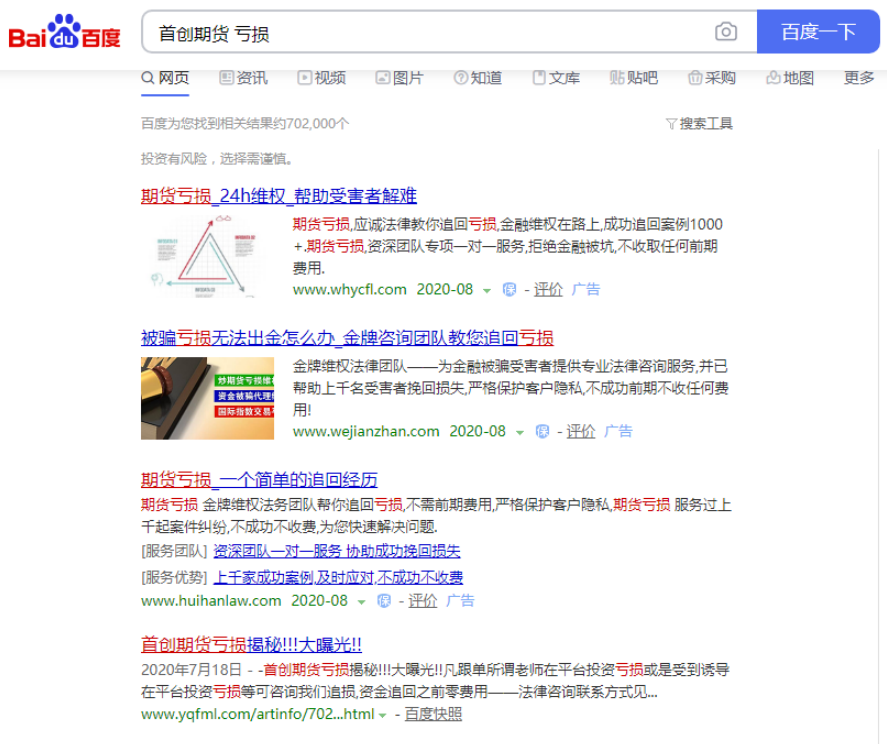
Task: Click sublink 上千家成功案例,及时应对,不成功不收费
Action: click(338, 578)
